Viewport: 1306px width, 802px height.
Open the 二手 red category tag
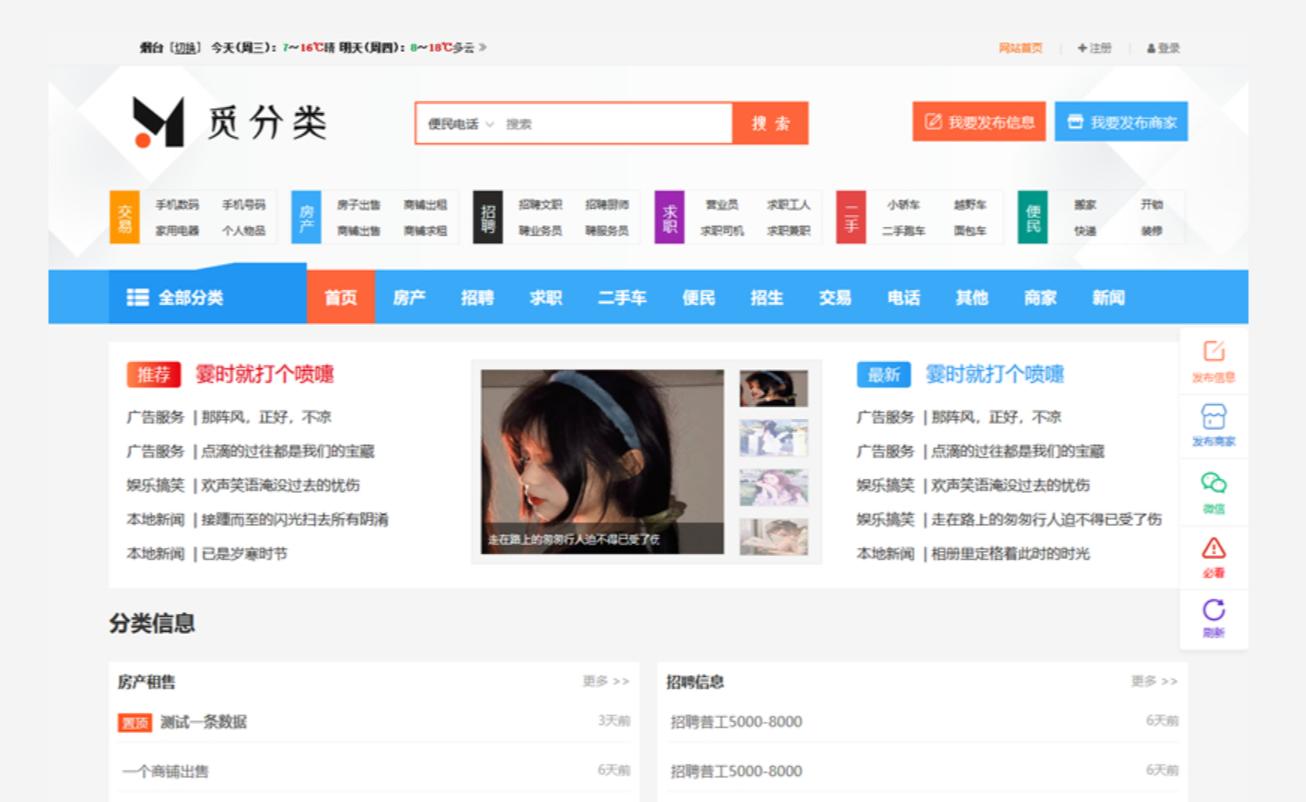[x=851, y=217]
